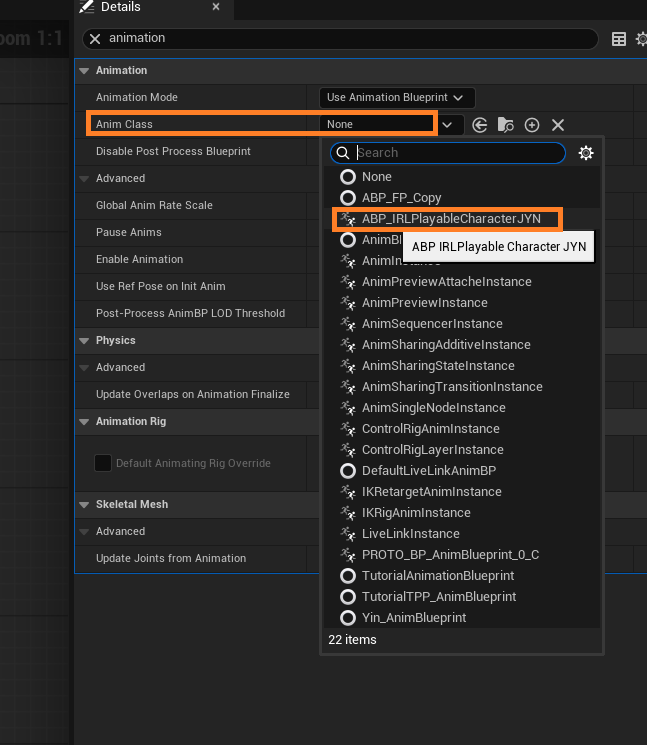Close the Details tab
647x745 pixels.
tap(216, 7)
